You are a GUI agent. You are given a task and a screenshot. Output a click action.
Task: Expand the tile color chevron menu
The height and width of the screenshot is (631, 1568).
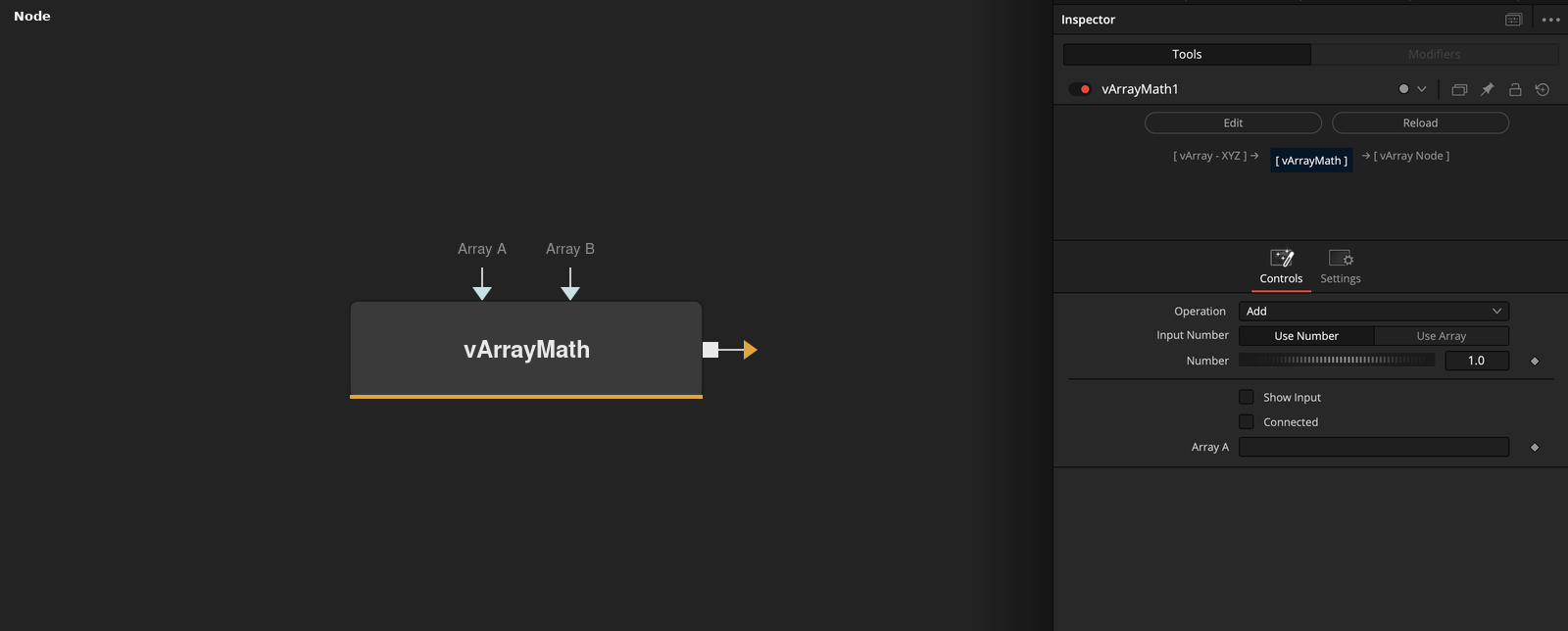coord(1422,89)
